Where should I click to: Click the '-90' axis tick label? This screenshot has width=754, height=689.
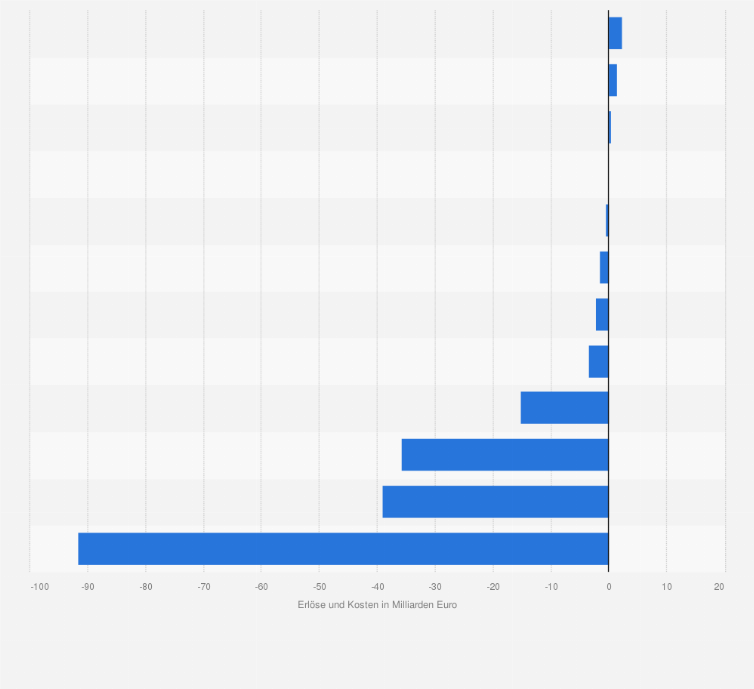click(88, 587)
